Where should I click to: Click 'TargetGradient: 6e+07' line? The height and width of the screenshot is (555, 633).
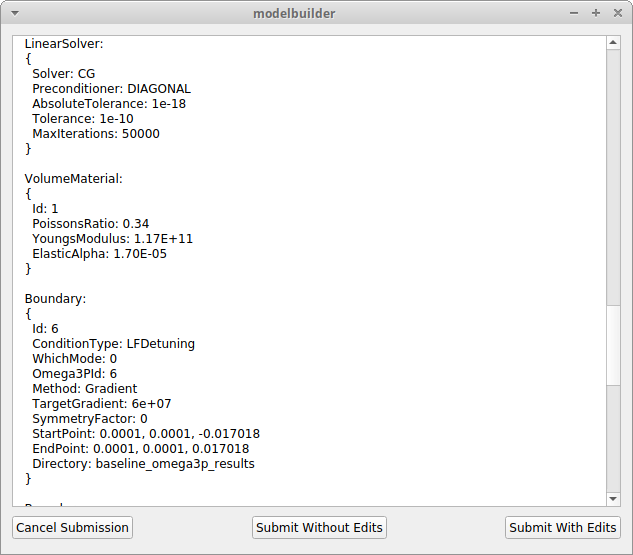click(102, 404)
